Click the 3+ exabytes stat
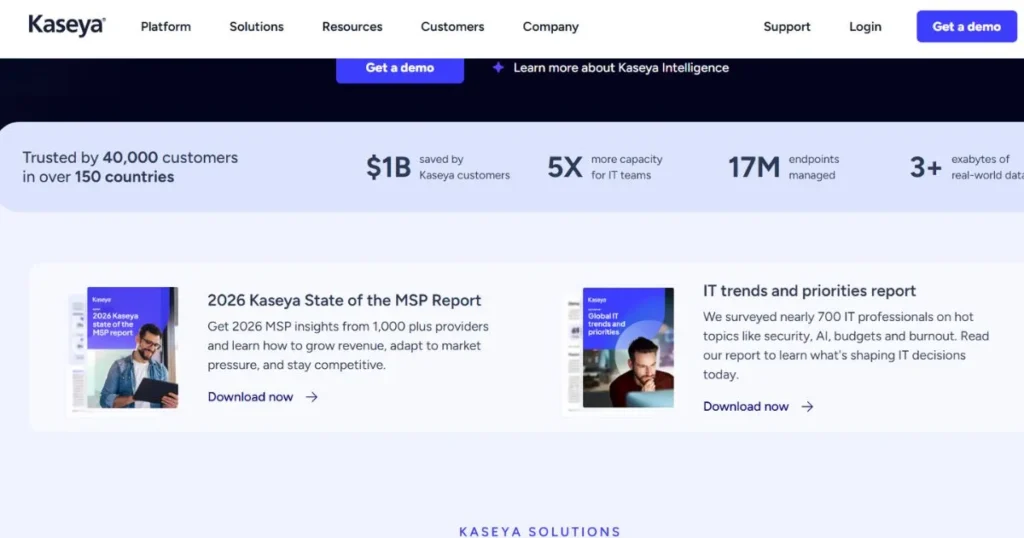1024x538 pixels. [967, 167]
